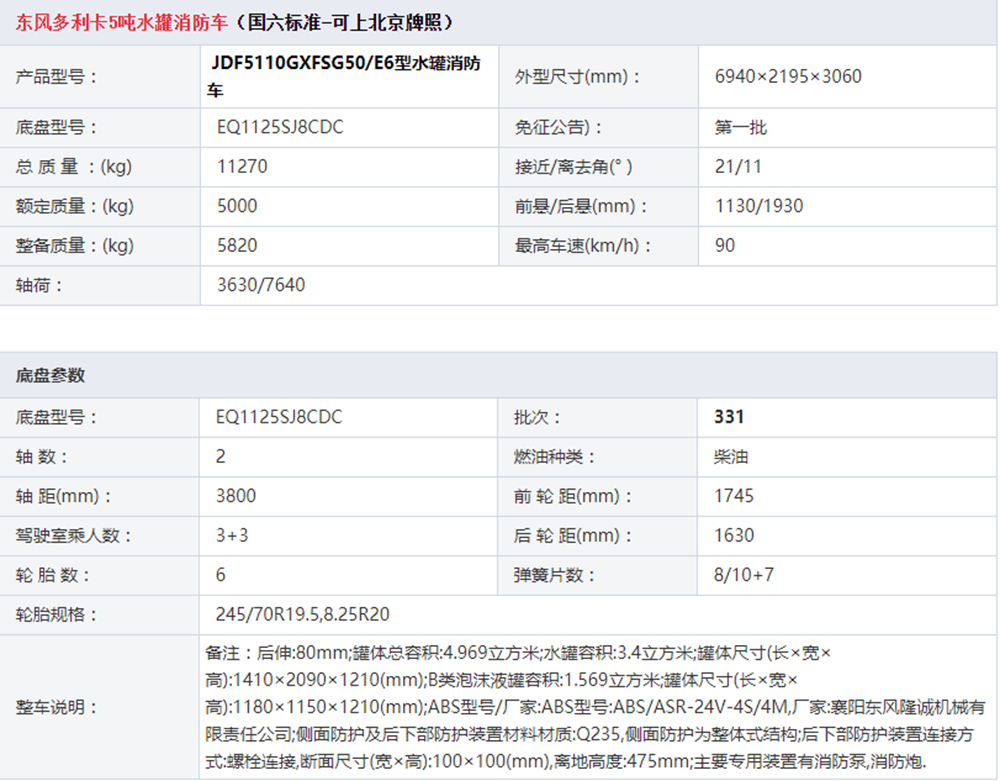The width and height of the screenshot is (1000, 781).
Task: Click the vehicle description paragraph starting with 备注
Action: pyautogui.click(x=595, y=708)
